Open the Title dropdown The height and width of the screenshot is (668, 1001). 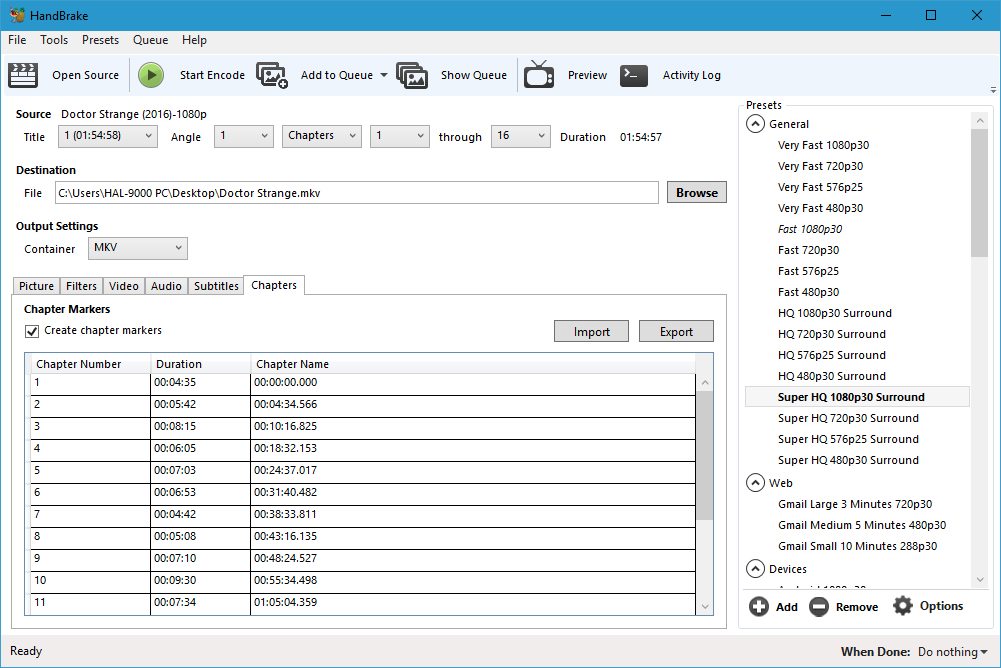click(107, 136)
